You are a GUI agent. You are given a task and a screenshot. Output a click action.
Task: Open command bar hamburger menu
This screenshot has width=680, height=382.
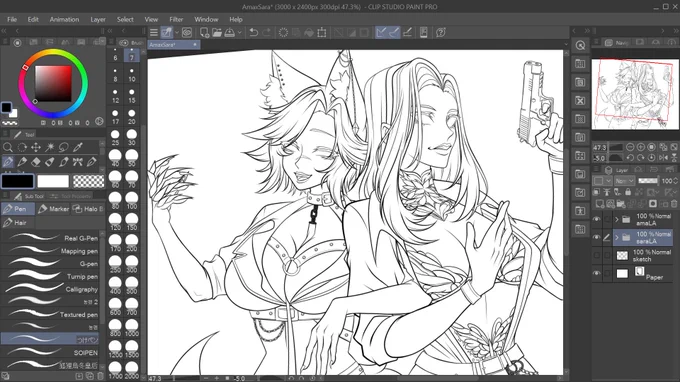coord(154,33)
